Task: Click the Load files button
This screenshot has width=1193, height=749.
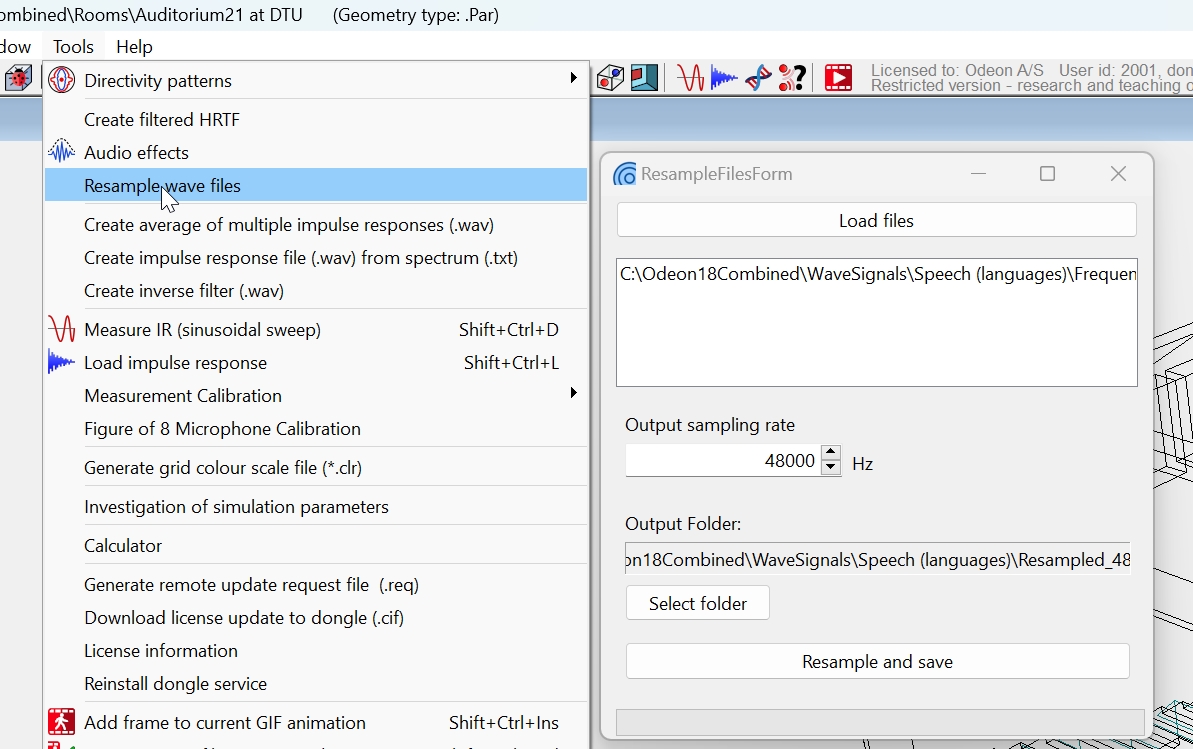Action: pyautogui.click(x=876, y=221)
